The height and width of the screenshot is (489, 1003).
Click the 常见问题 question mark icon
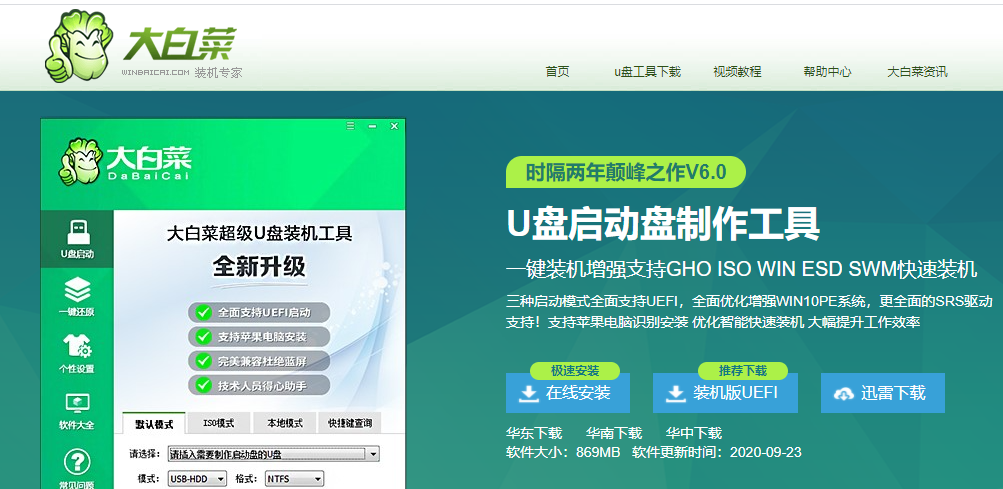click(x=77, y=465)
